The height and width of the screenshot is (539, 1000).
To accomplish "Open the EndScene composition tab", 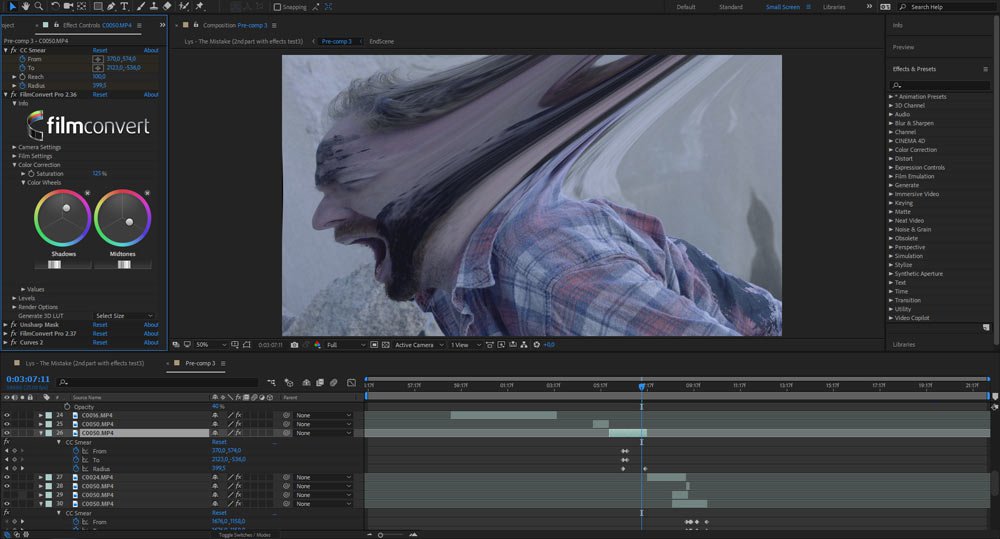I will [x=381, y=42].
